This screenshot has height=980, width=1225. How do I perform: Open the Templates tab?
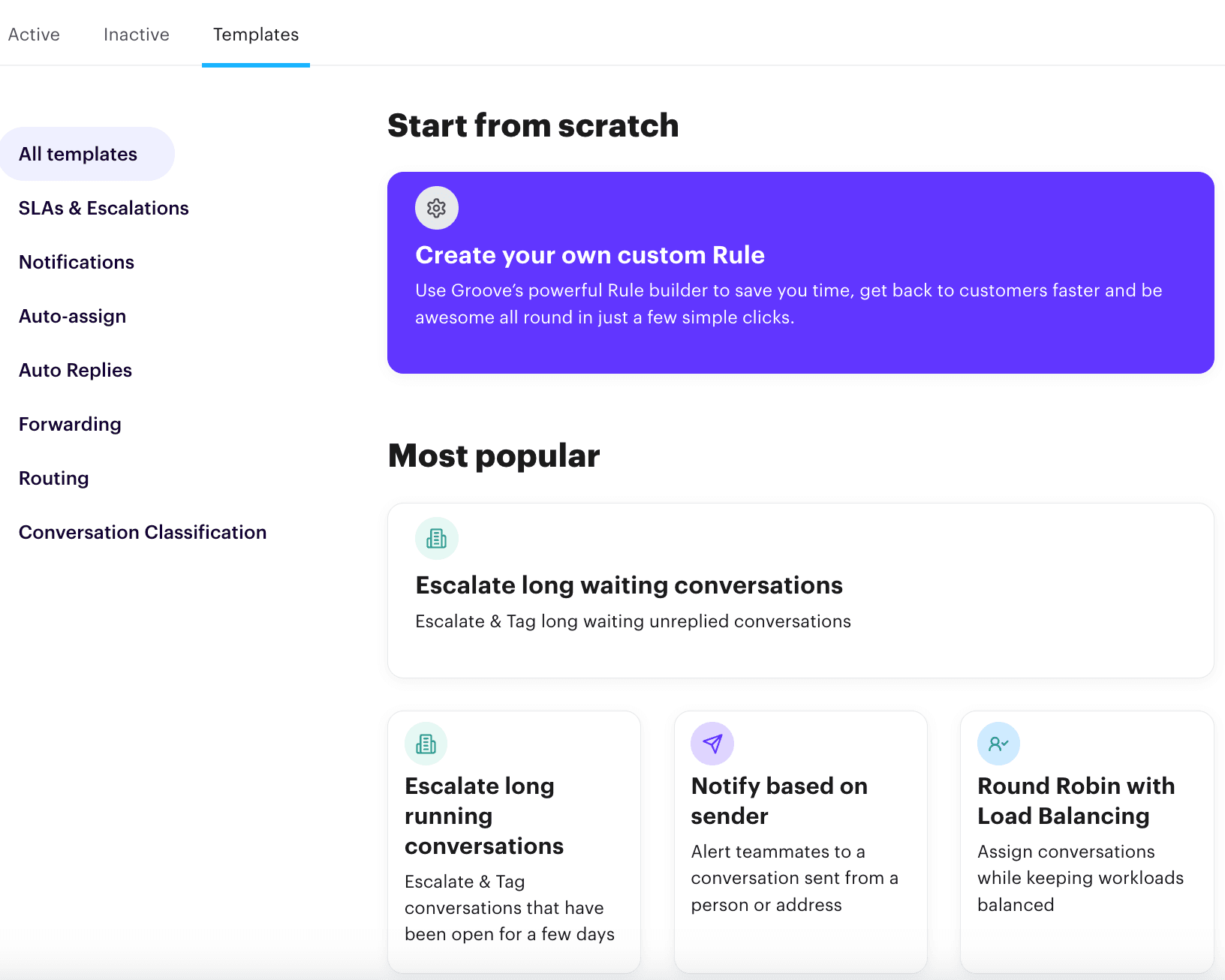click(255, 35)
